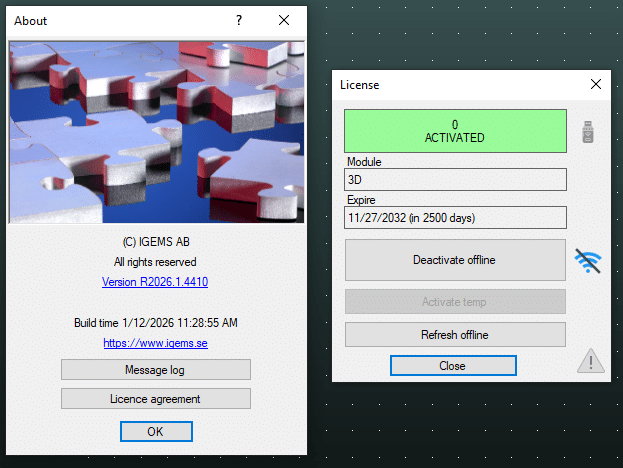Click the Module field showing 3D
This screenshot has width=623, height=468.
(x=455, y=180)
